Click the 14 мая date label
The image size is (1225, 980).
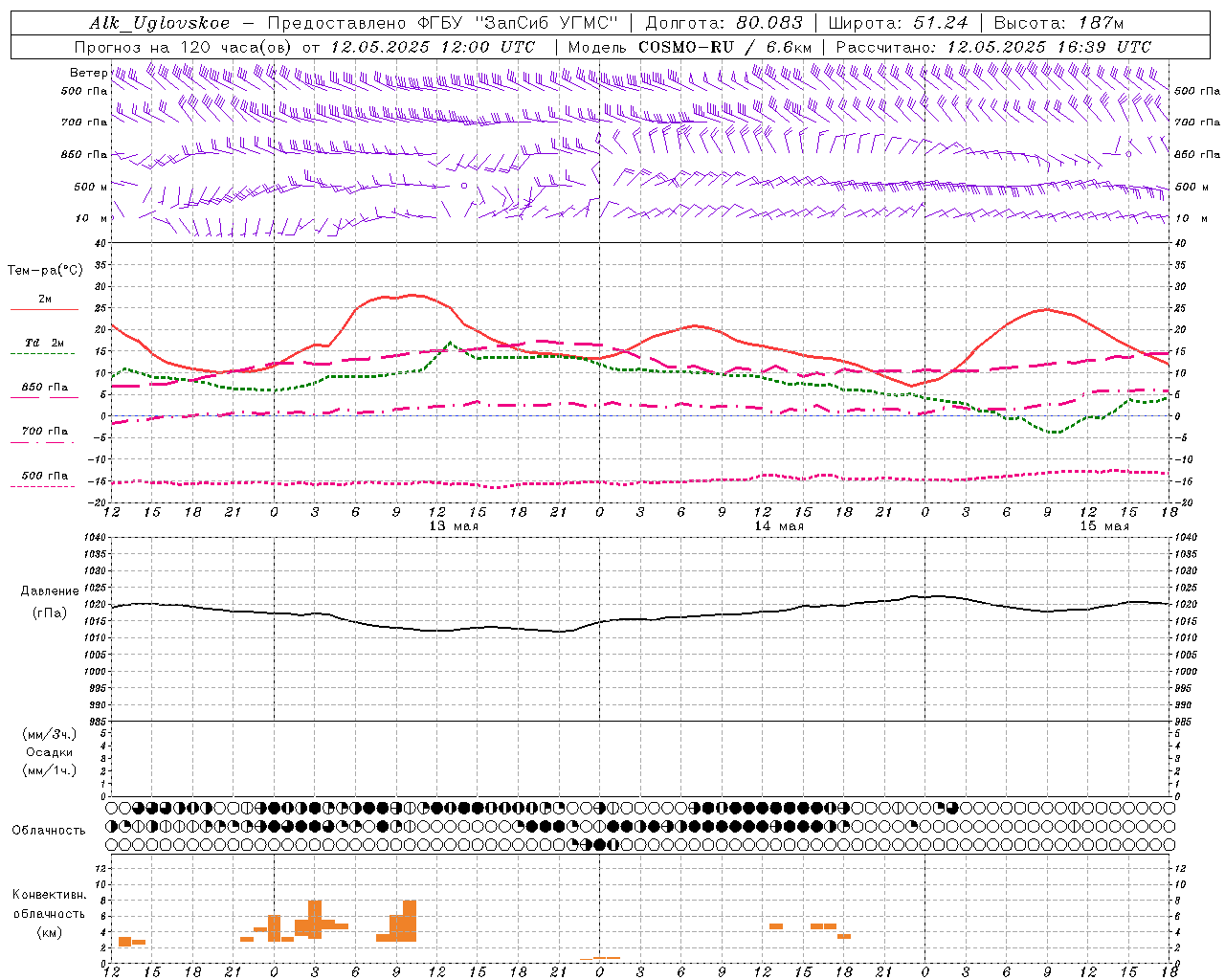coord(779,526)
